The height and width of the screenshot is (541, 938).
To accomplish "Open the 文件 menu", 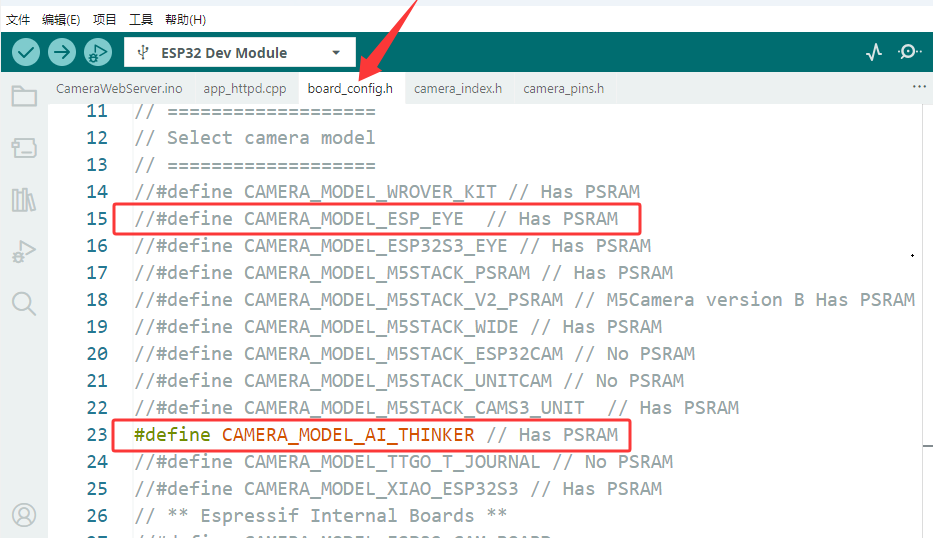I will [18, 20].
